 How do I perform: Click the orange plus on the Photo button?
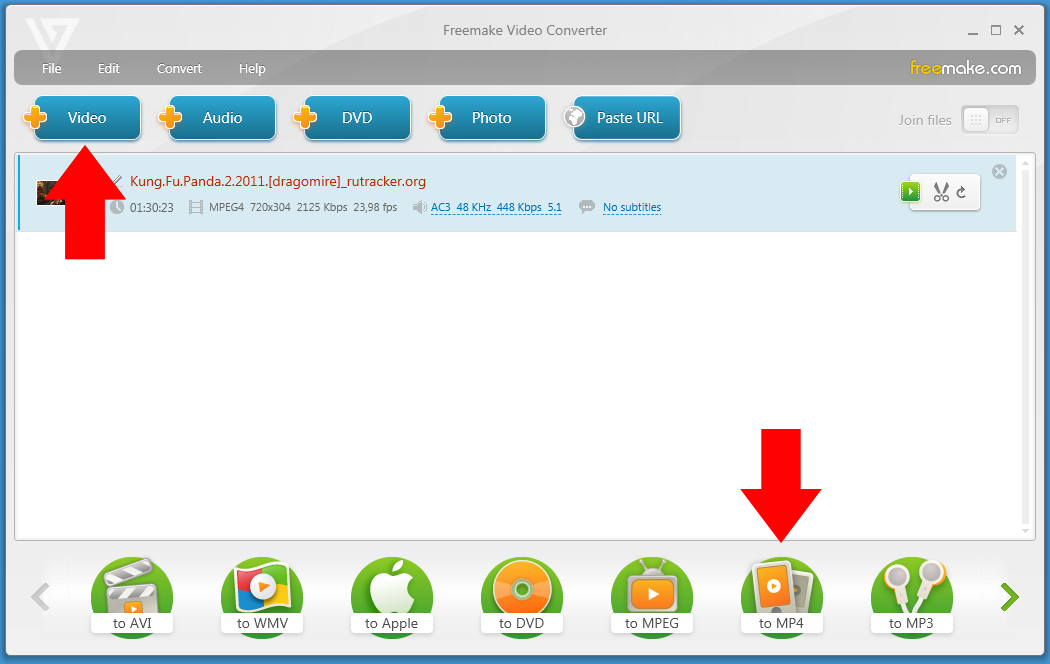[x=441, y=118]
